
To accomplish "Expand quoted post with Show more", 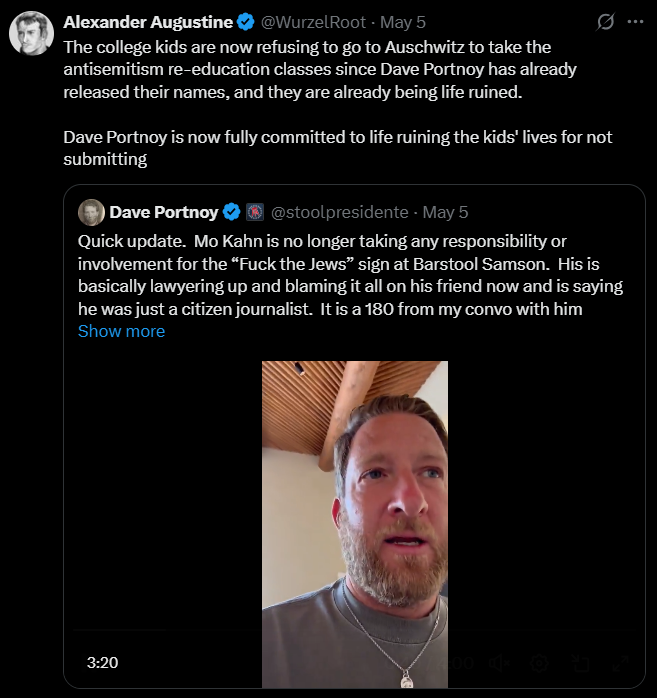I will point(121,331).
